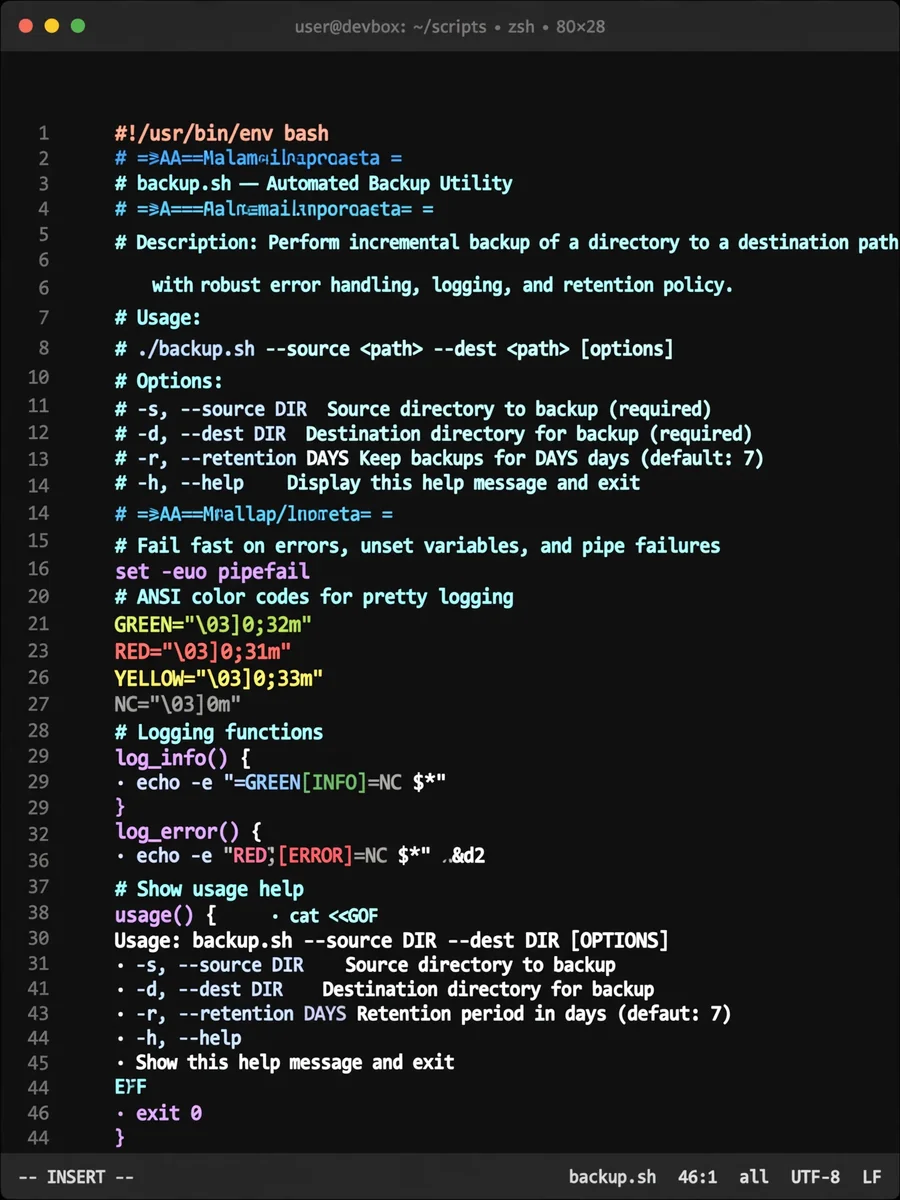Click the '# Show usage help' comment
This screenshot has width=900, height=1200.
[209, 889]
